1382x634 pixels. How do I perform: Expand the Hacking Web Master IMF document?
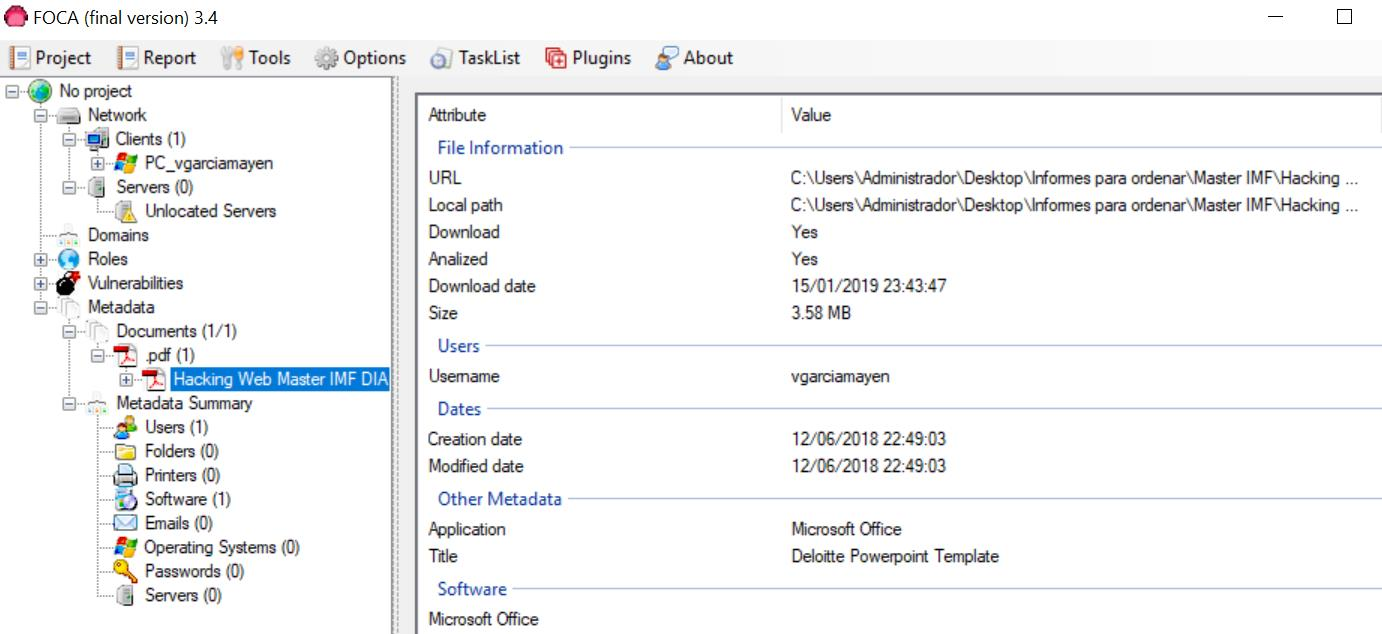pos(126,379)
